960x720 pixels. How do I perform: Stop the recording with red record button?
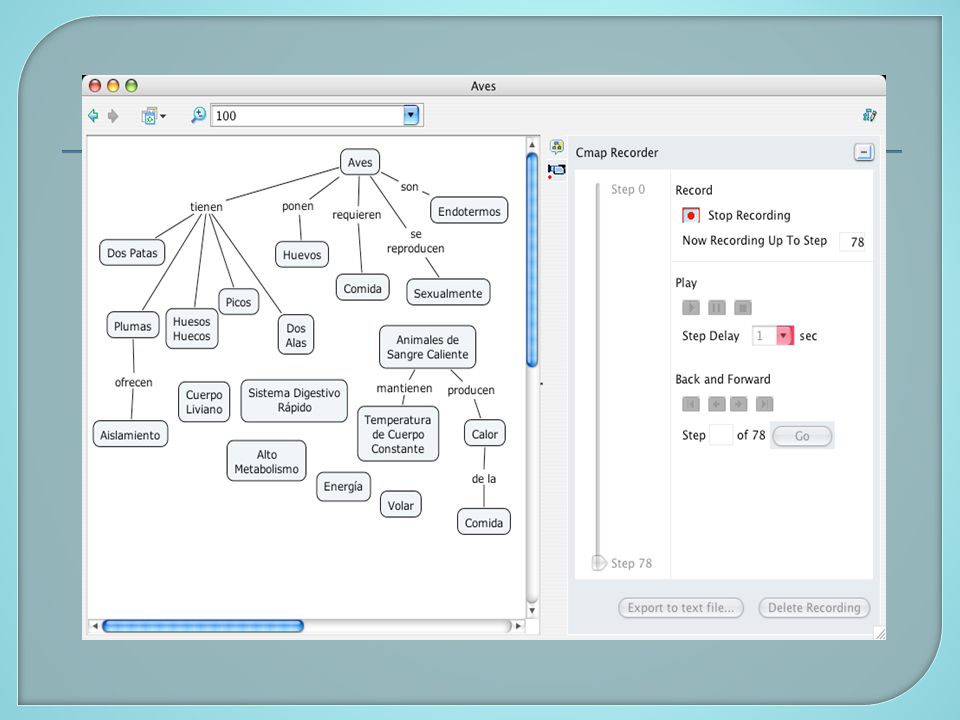point(691,216)
